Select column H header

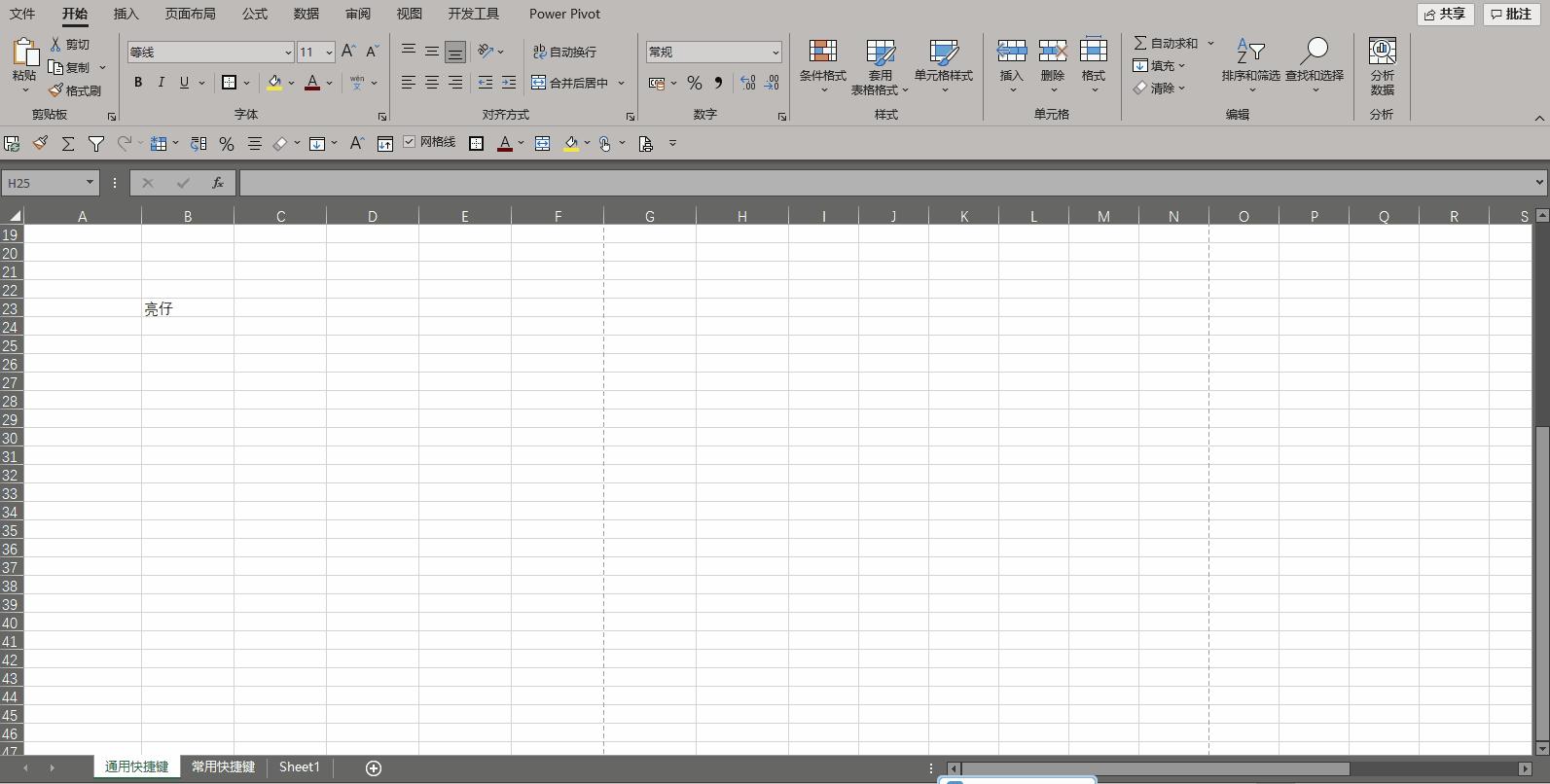[x=742, y=216]
